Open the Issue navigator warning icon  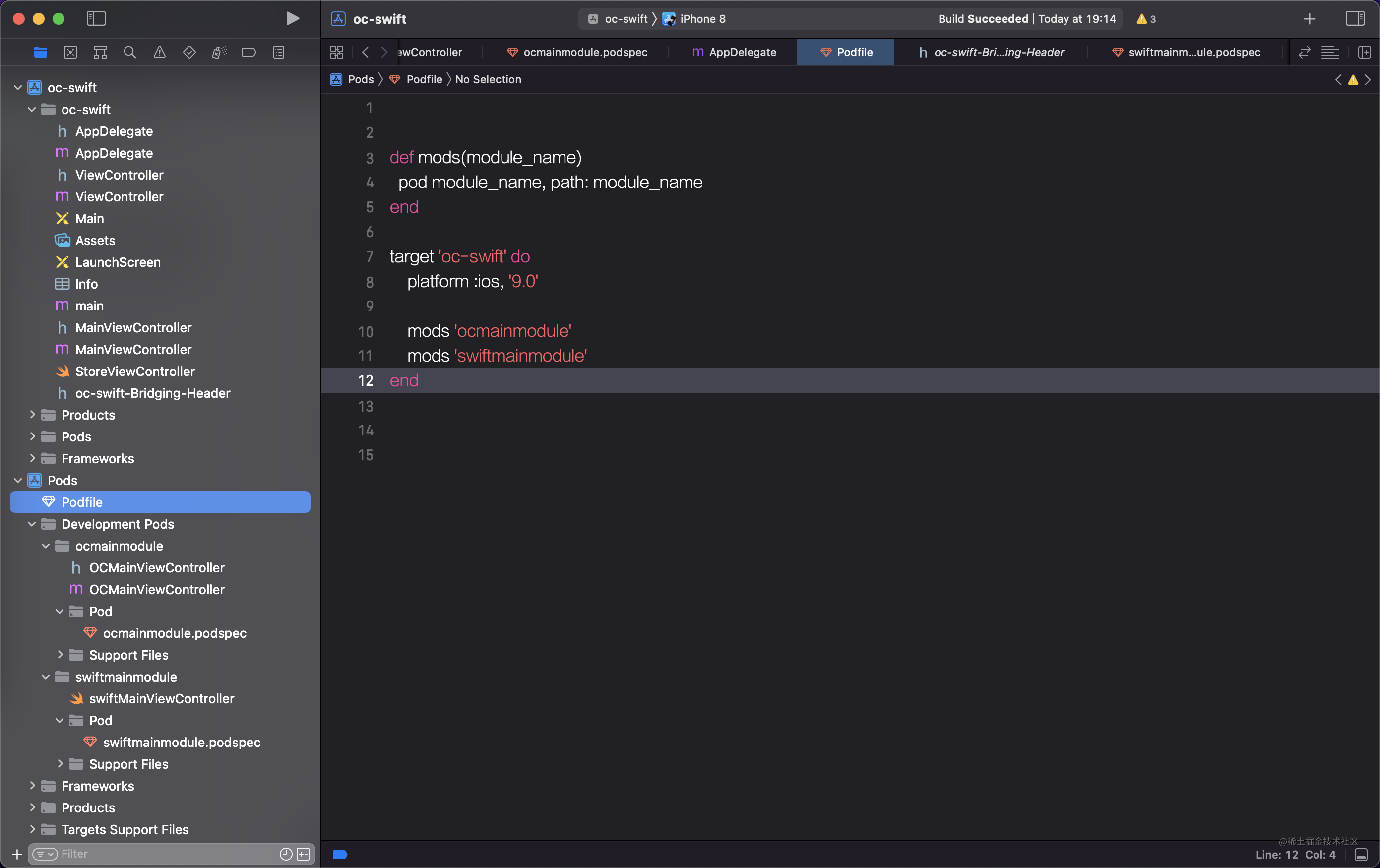[x=159, y=52]
